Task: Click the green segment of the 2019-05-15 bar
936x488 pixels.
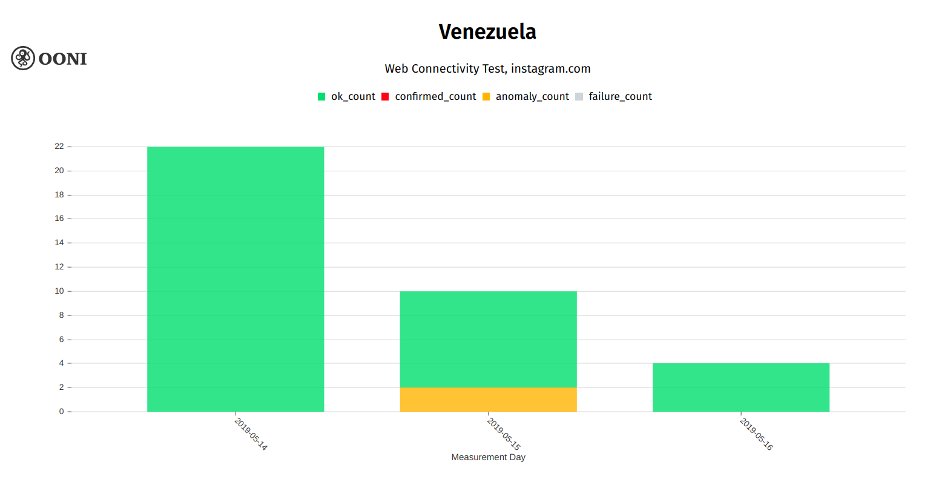Action: [x=488, y=339]
